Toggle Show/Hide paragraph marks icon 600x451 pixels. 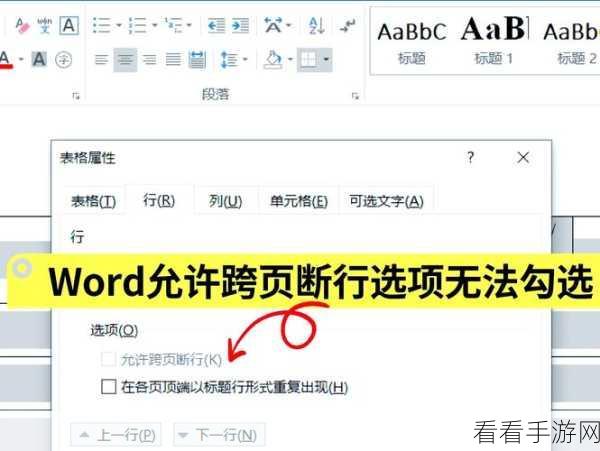click(x=347, y=26)
